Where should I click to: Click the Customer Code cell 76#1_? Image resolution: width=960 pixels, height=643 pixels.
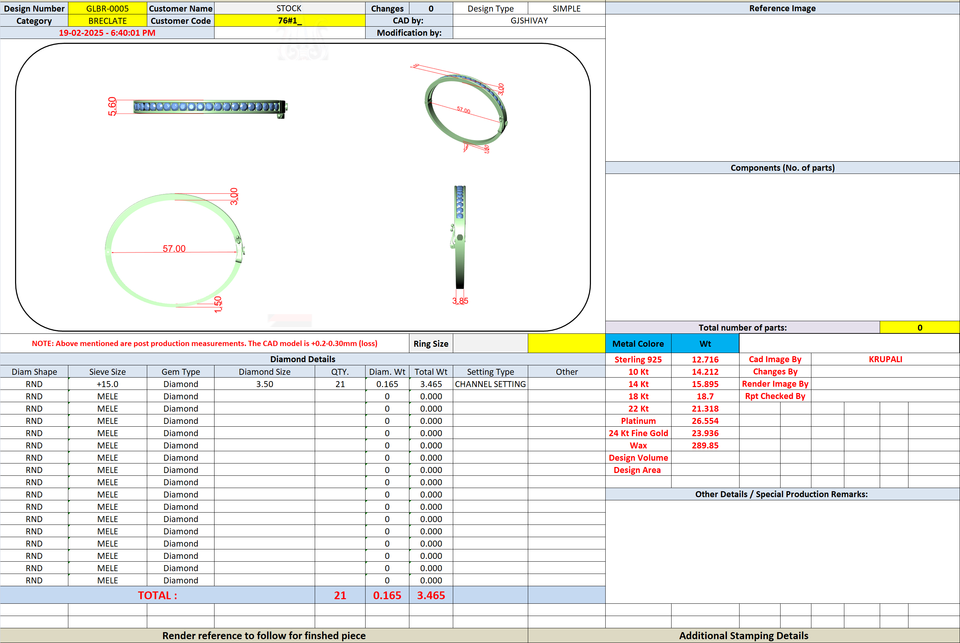tap(289, 21)
